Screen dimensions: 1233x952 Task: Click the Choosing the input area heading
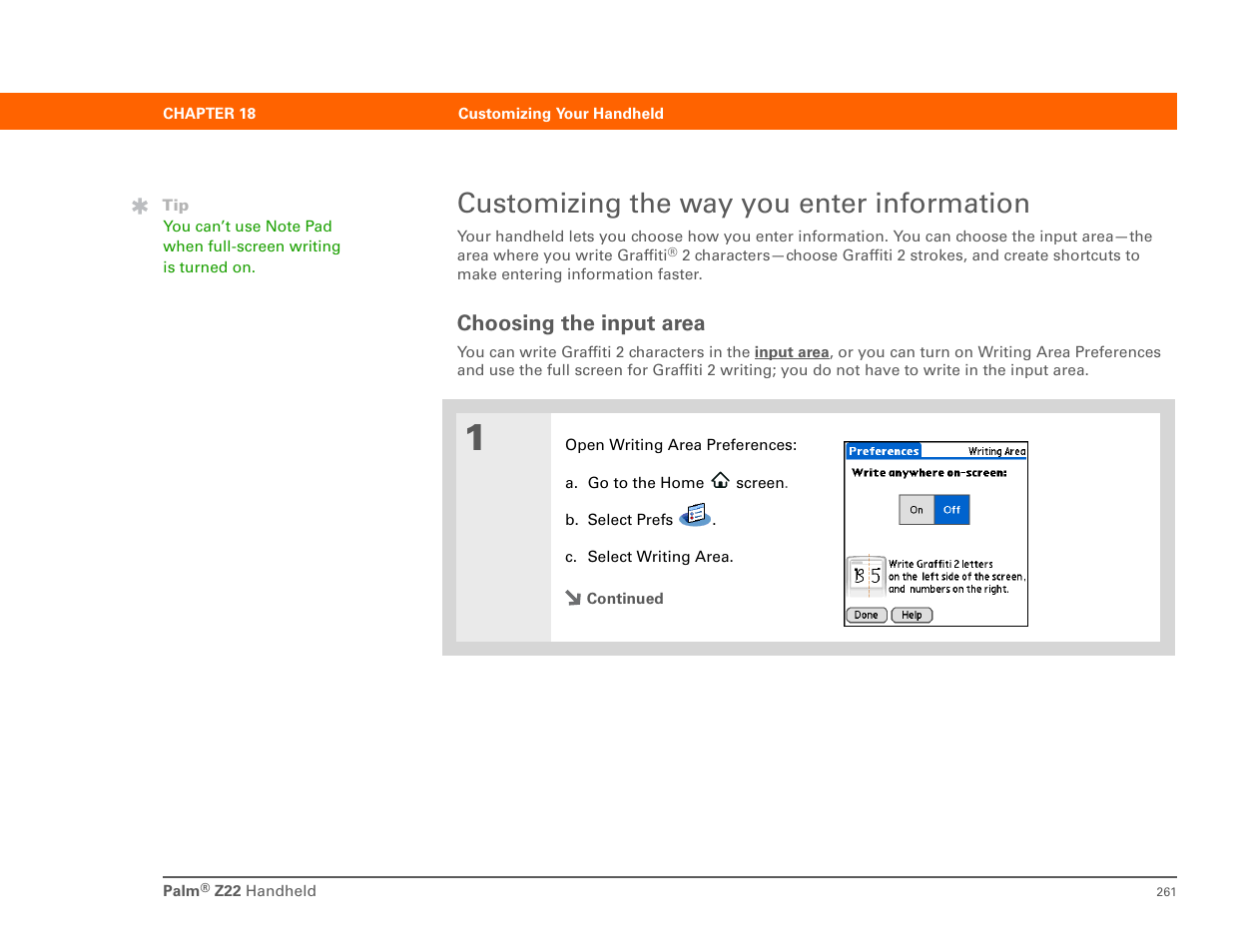[x=581, y=323]
